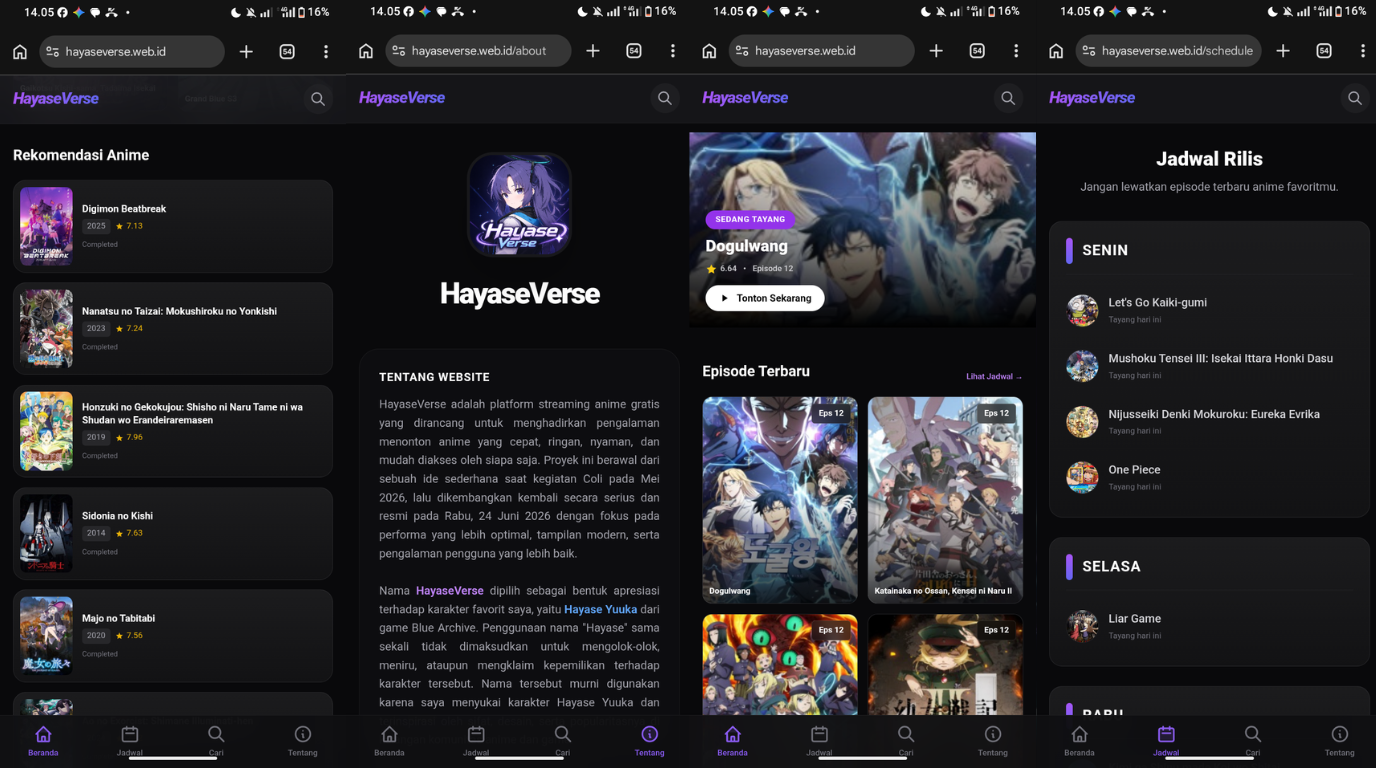
Task: Open tab switcher 54 on Dogulwang banner screen
Action: tap(977, 51)
